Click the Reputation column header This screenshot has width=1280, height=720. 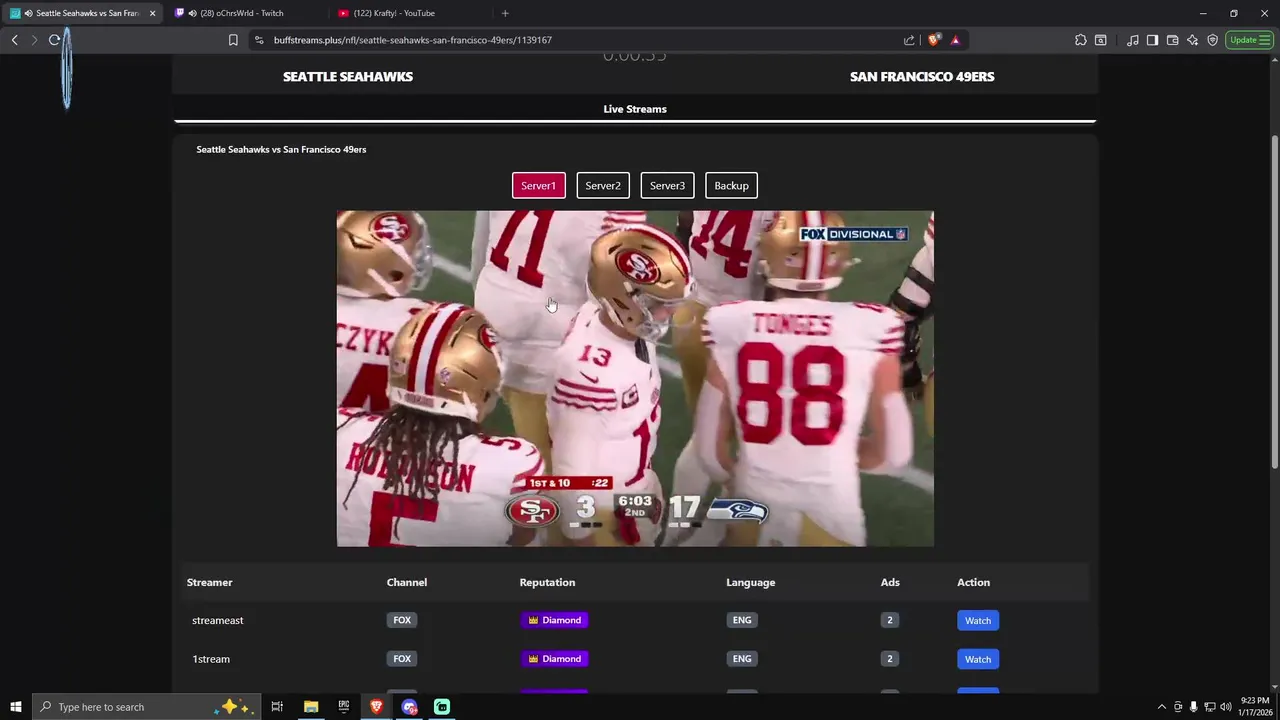click(x=547, y=582)
